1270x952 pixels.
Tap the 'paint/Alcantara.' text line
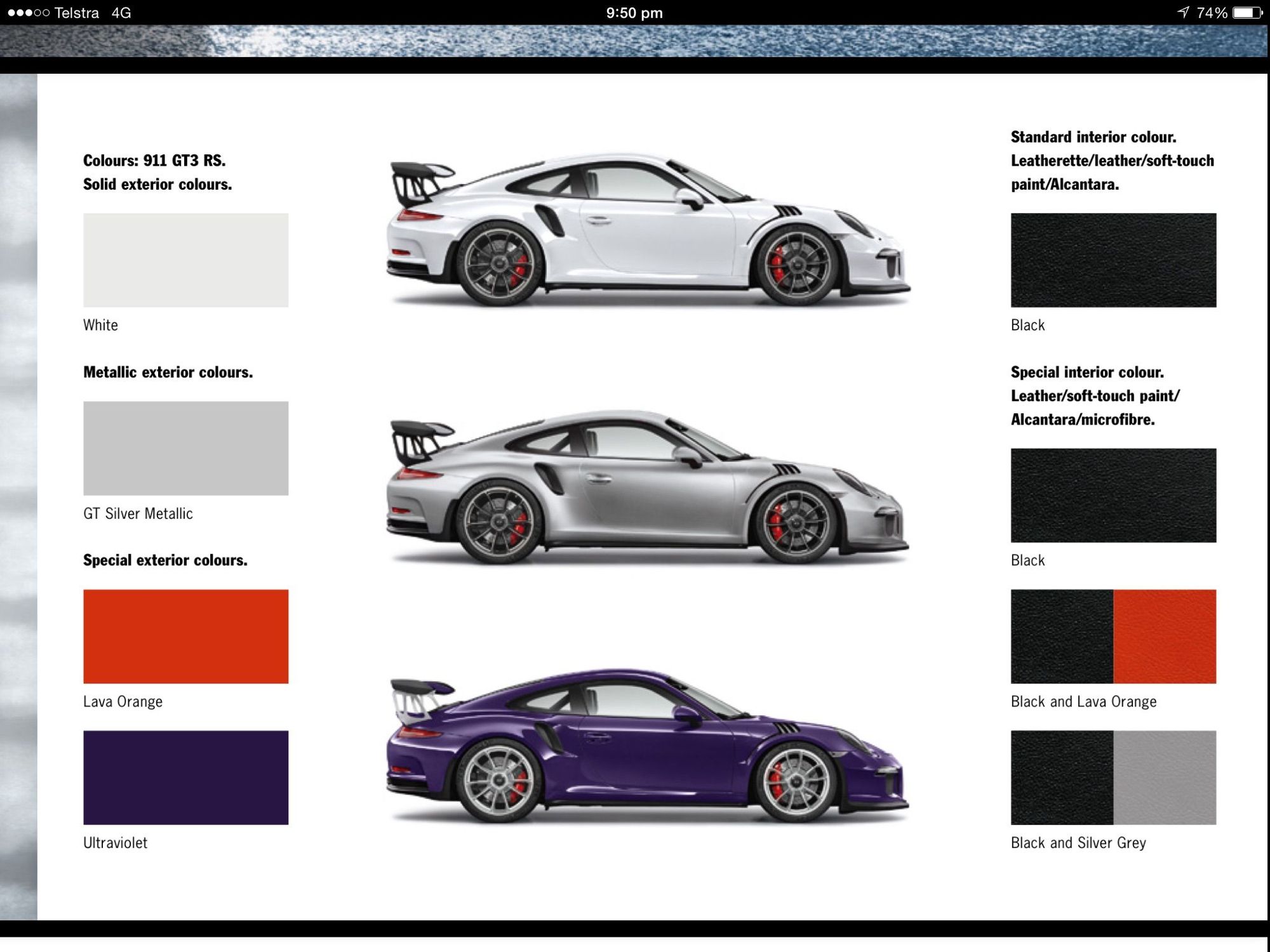(1065, 184)
